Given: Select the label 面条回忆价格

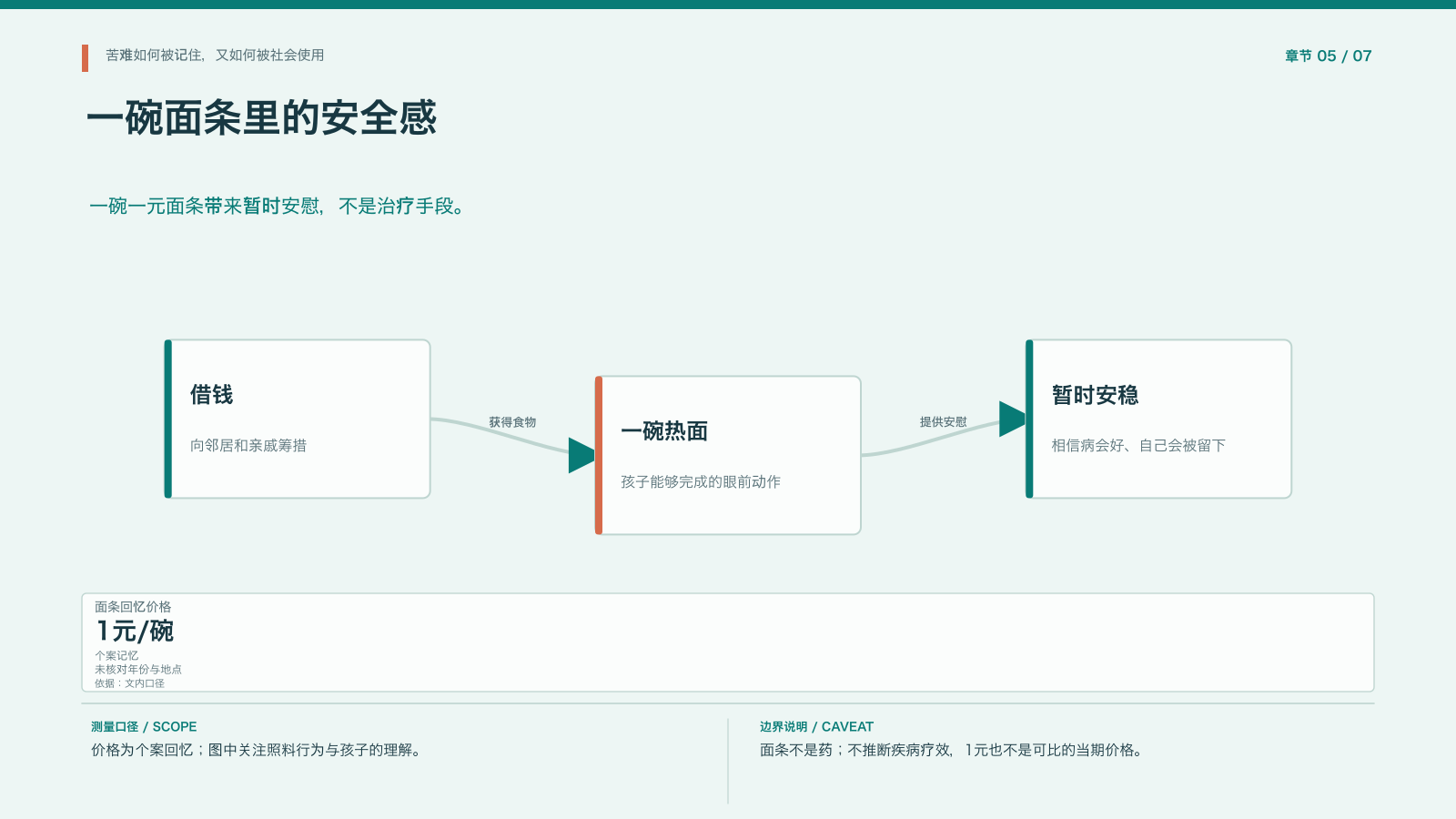Looking at the screenshot, I should (x=133, y=607).
